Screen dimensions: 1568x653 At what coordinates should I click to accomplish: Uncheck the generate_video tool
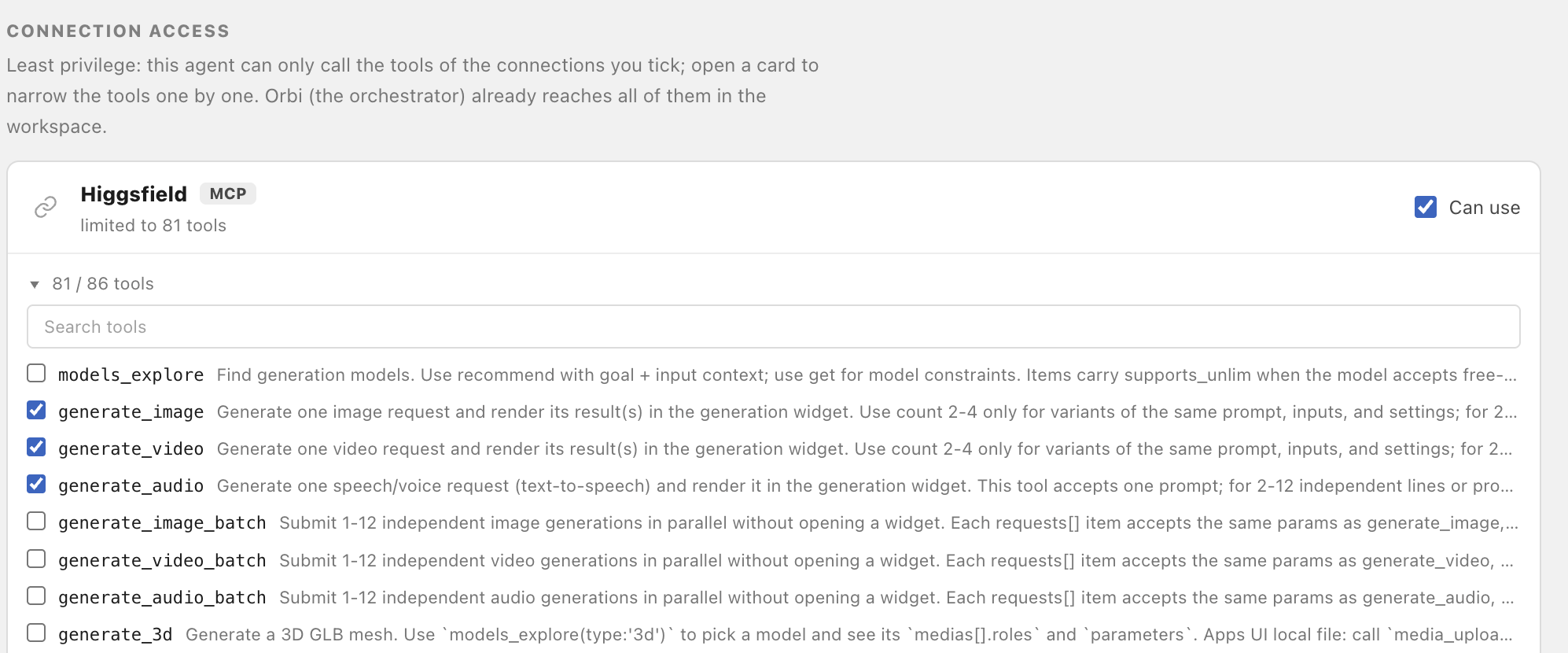[36, 447]
